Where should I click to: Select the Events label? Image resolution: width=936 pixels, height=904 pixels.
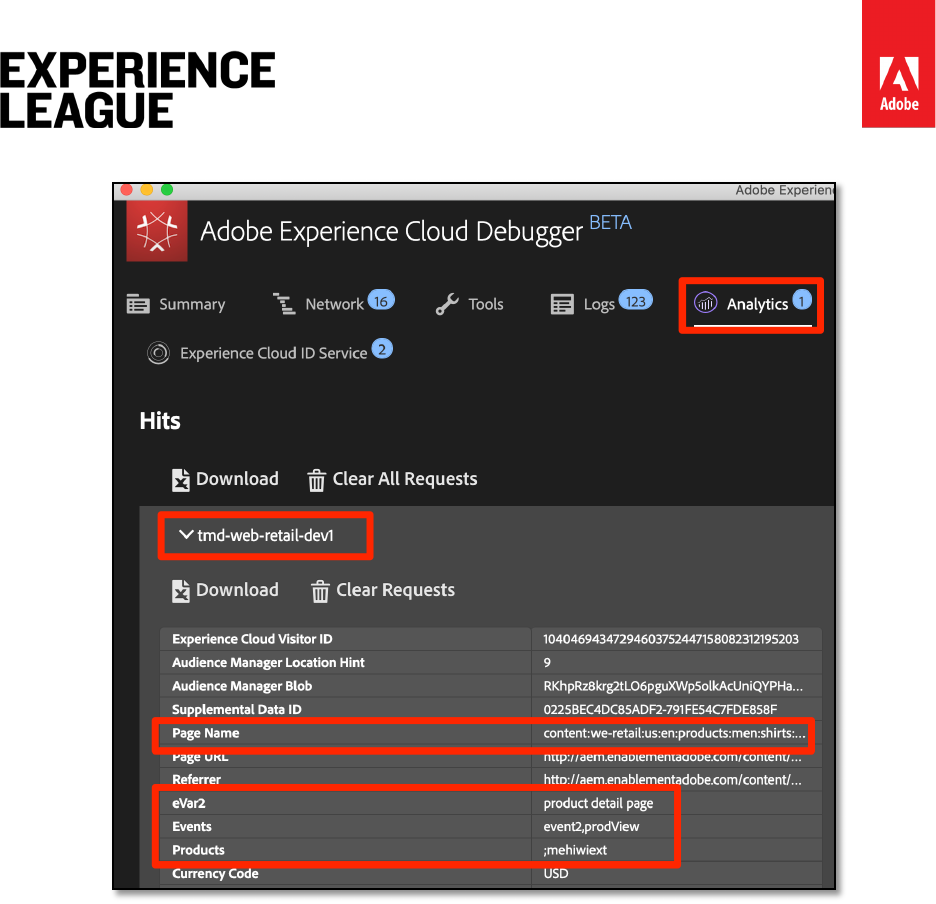[192, 826]
